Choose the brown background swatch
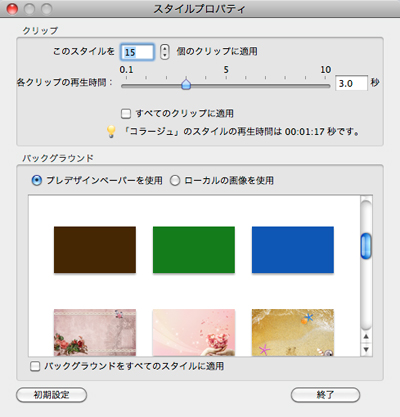This screenshot has width=400, height=417. pos(95,250)
